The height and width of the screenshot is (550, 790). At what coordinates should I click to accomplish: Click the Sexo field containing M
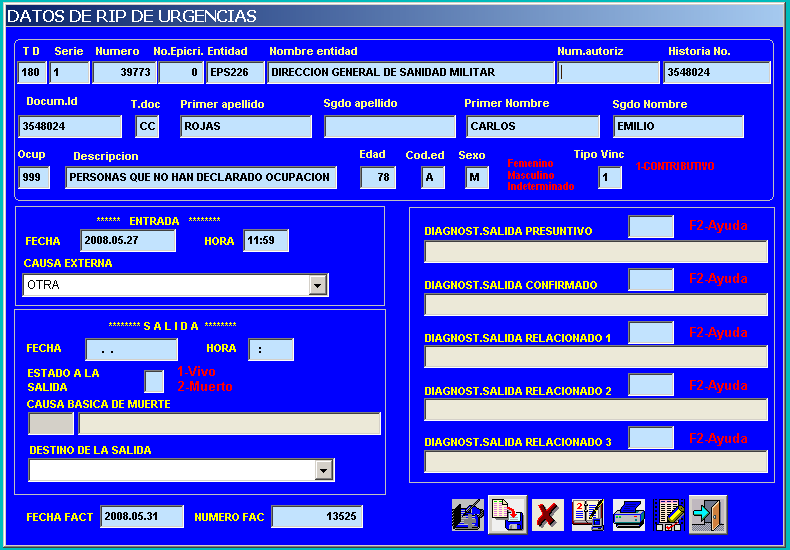click(477, 177)
